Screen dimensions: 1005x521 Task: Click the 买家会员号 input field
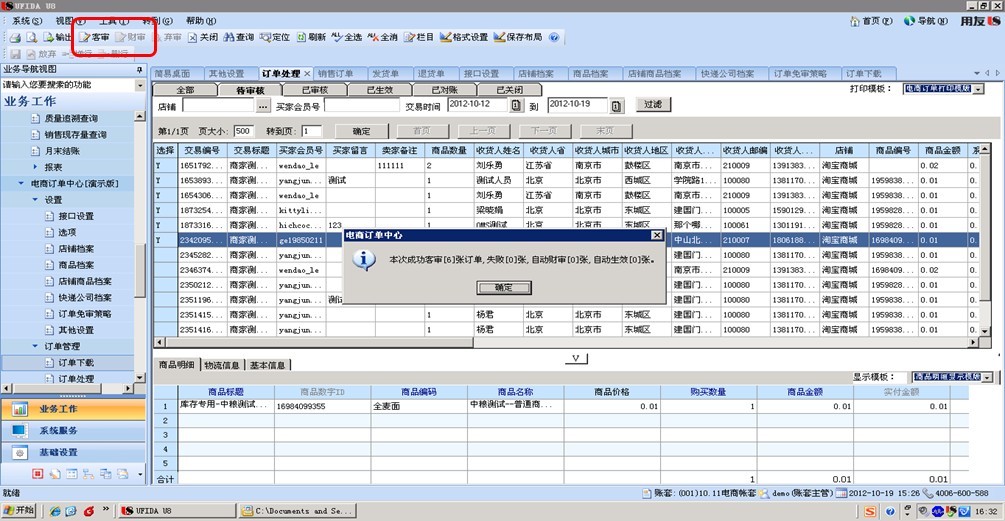362,106
